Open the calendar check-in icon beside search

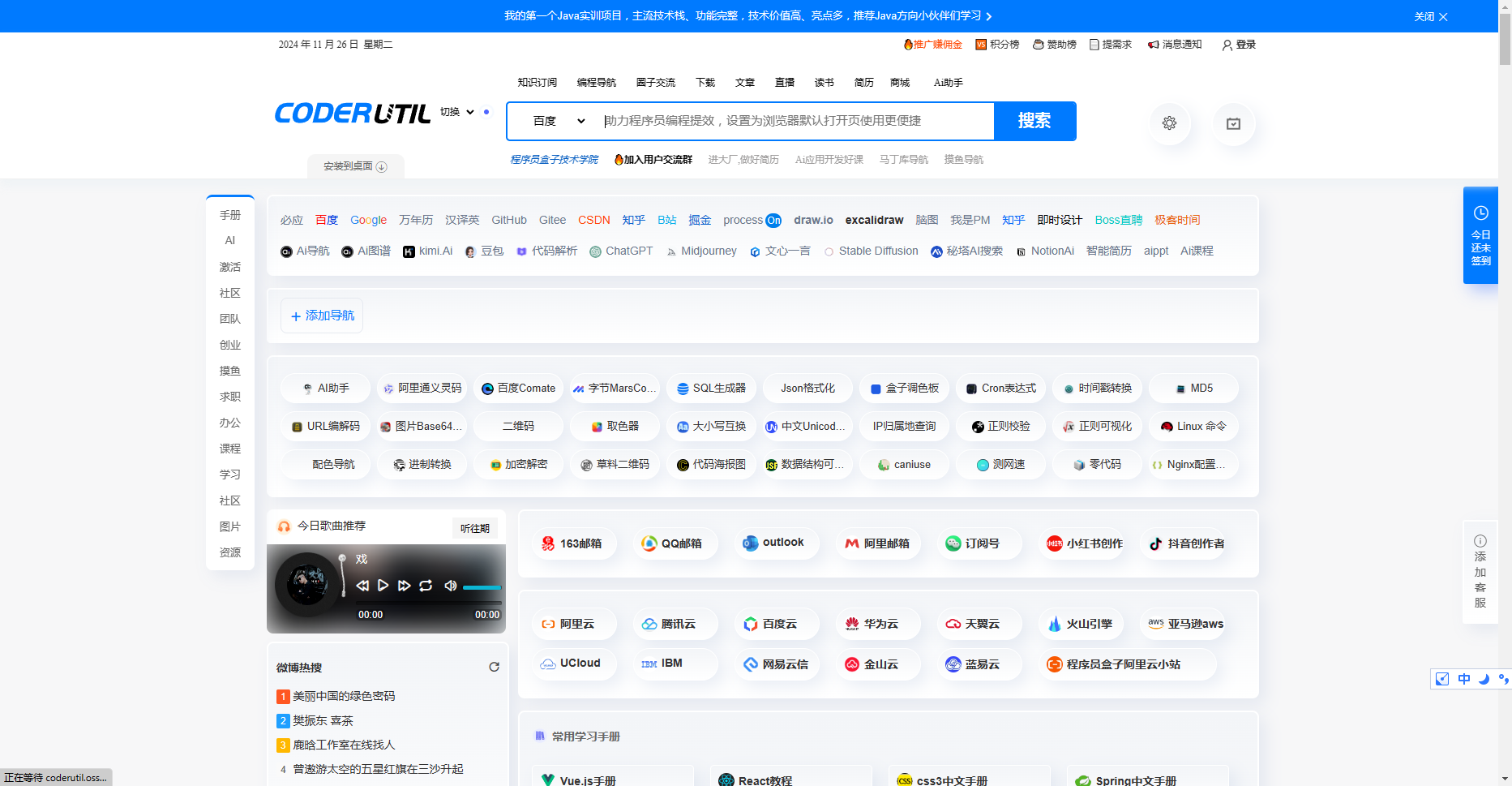[x=1233, y=123]
